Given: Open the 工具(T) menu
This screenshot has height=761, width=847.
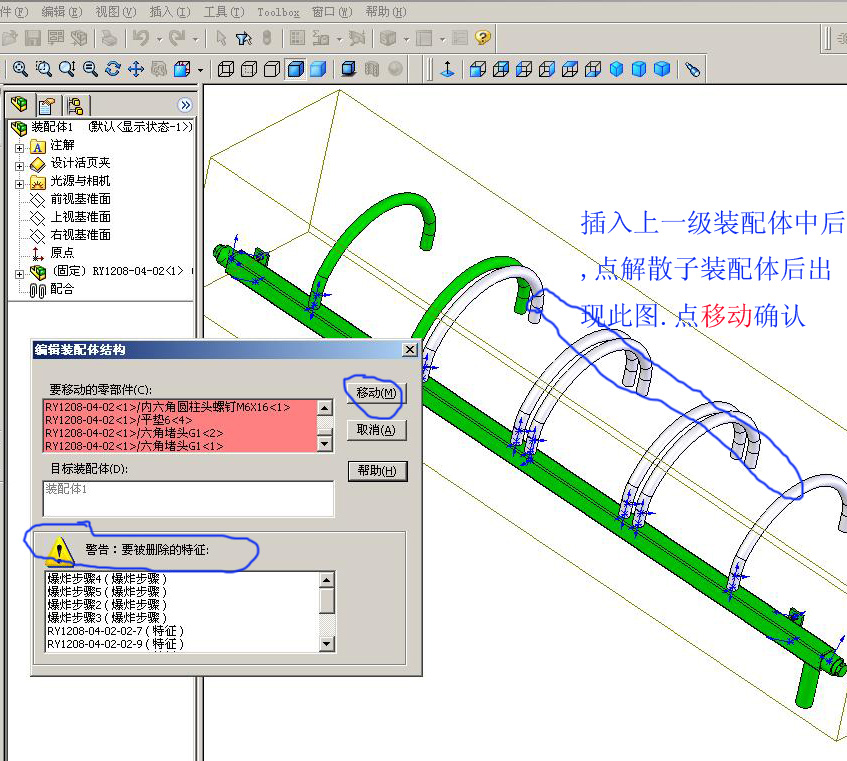Looking at the screenshot, I should coord(224,11).
